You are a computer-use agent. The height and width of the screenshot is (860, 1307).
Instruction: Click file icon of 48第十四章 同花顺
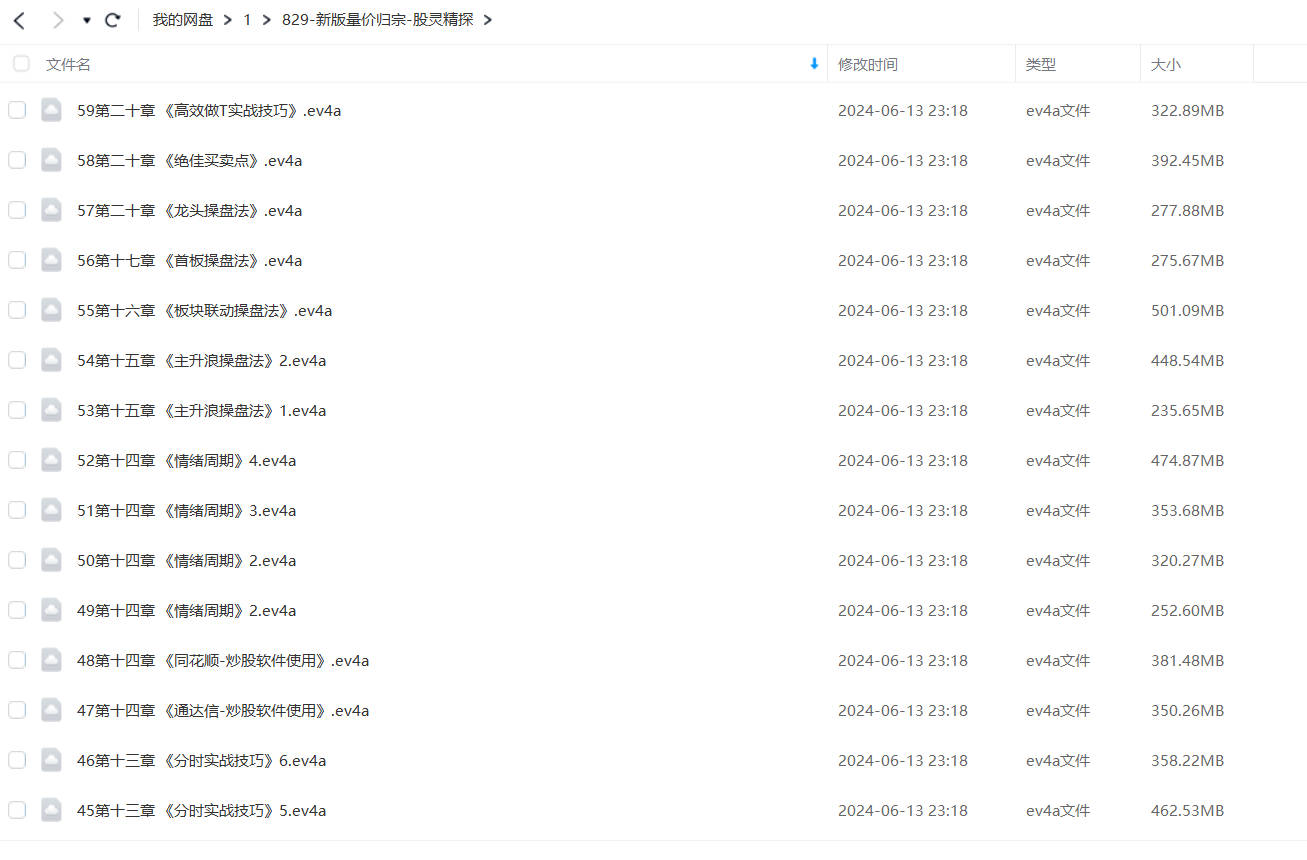(x=51, y=660)
